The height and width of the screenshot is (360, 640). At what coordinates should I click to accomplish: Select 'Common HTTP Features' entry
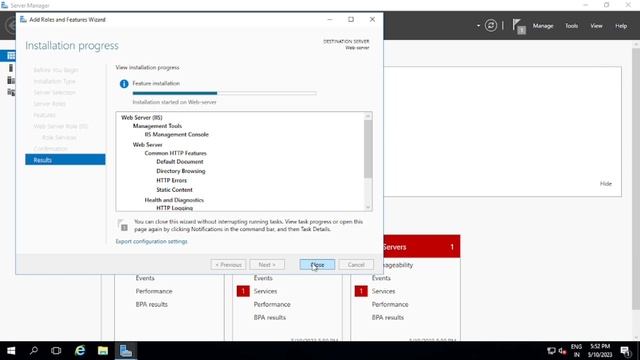point(176,153)
